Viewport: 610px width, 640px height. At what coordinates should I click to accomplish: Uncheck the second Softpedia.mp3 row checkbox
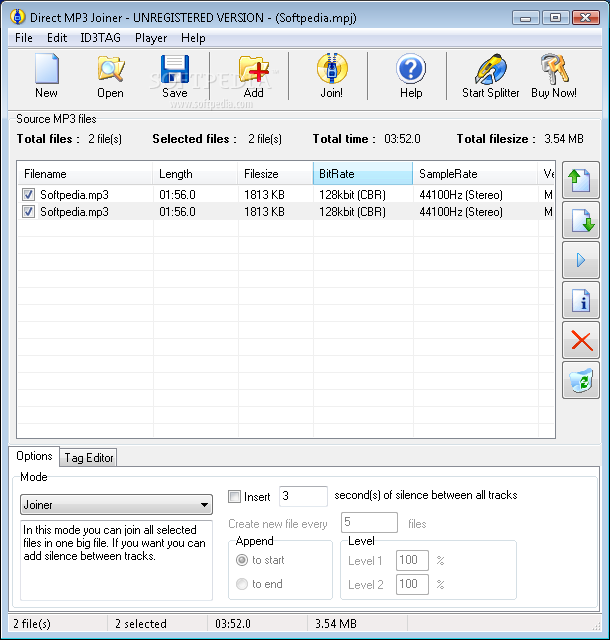(28, 212)
